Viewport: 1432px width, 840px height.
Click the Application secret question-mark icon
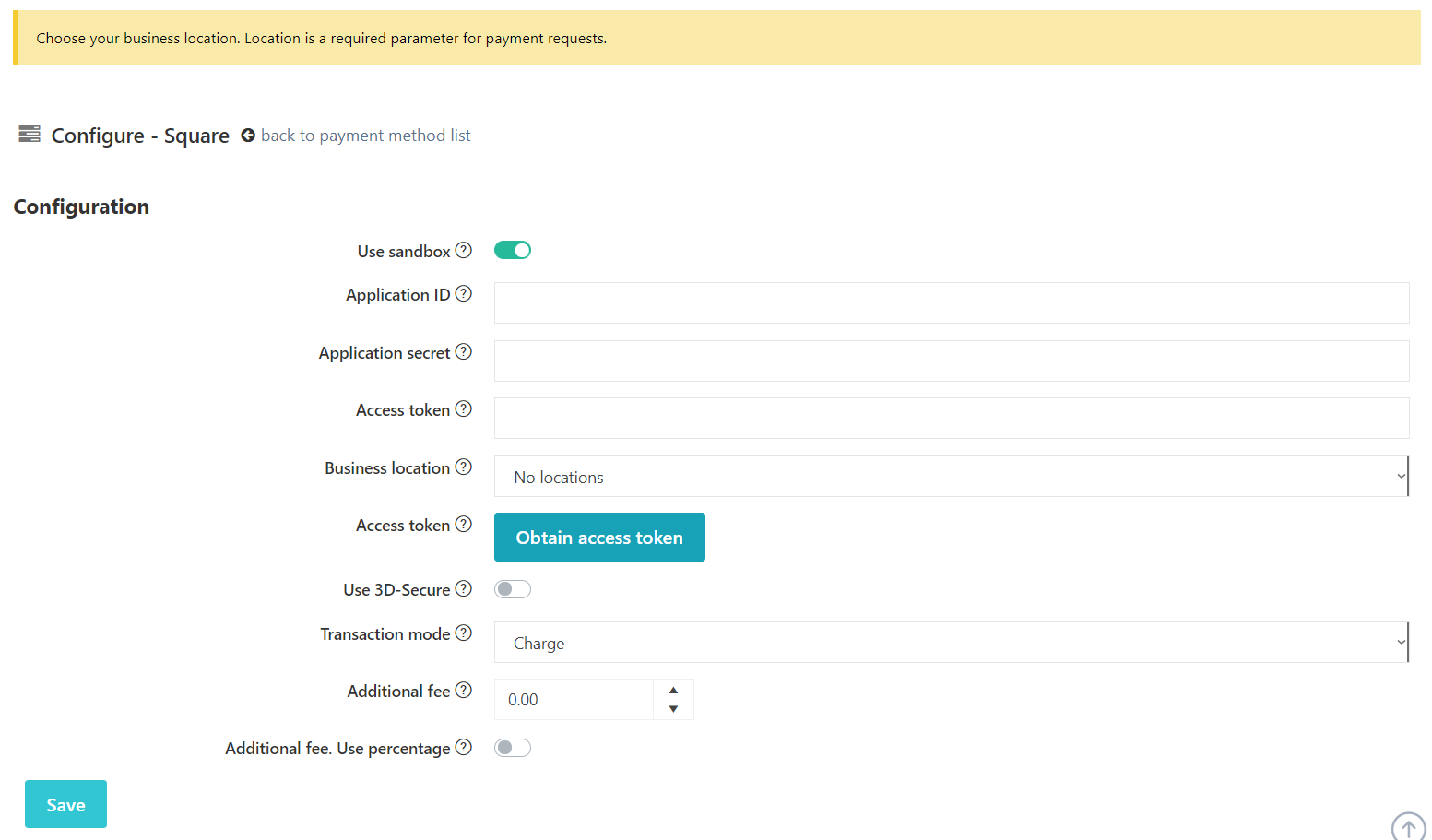point(464,351)
